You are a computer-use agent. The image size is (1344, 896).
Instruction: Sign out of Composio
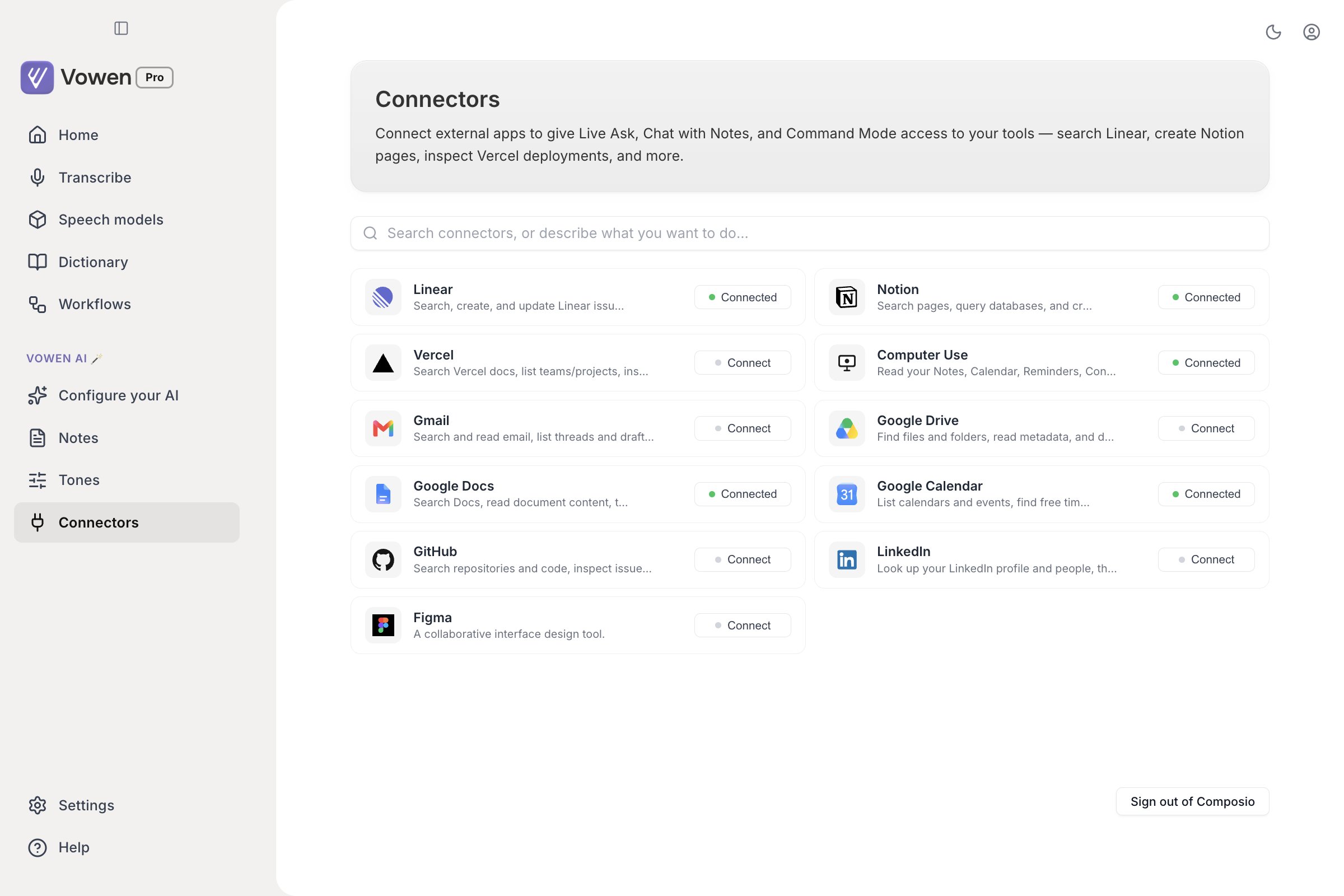pos(1192,802)
